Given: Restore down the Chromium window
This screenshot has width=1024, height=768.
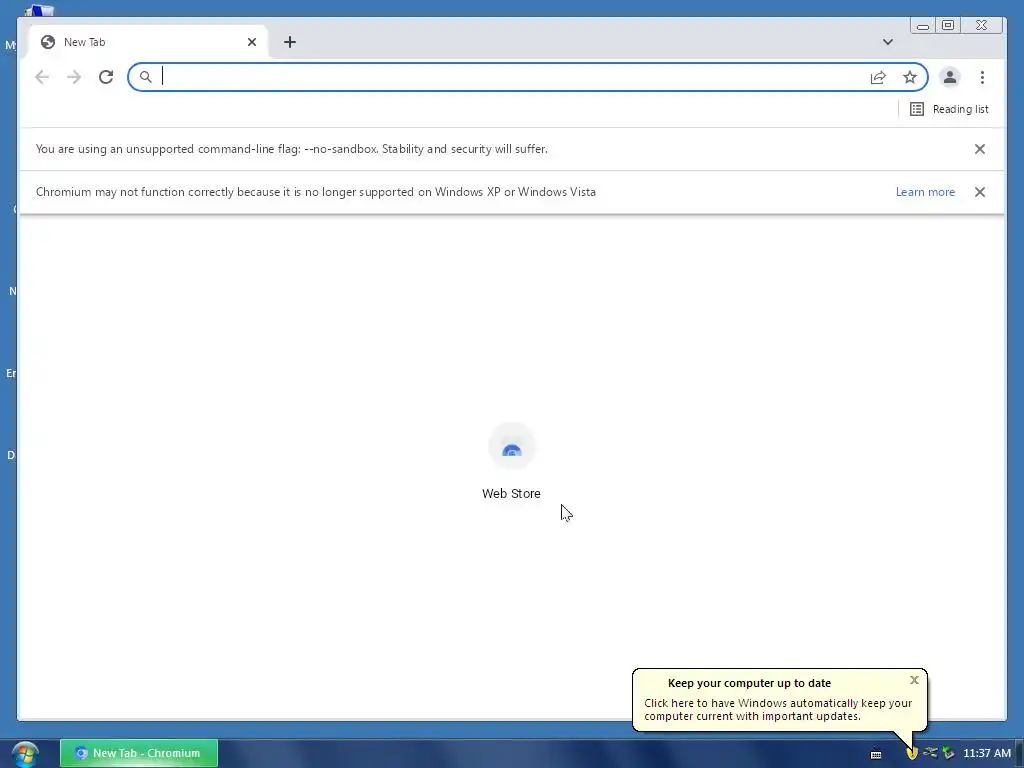Looking at the screenshot, I should (x=948, y=25).
